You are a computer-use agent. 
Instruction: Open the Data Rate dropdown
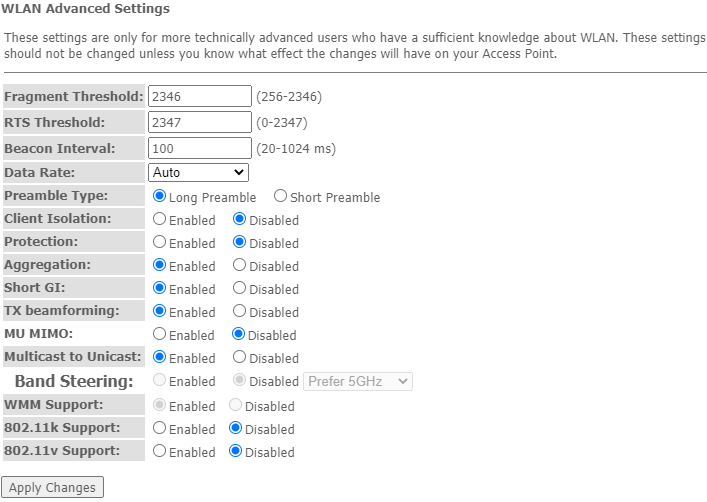(198, 173)
